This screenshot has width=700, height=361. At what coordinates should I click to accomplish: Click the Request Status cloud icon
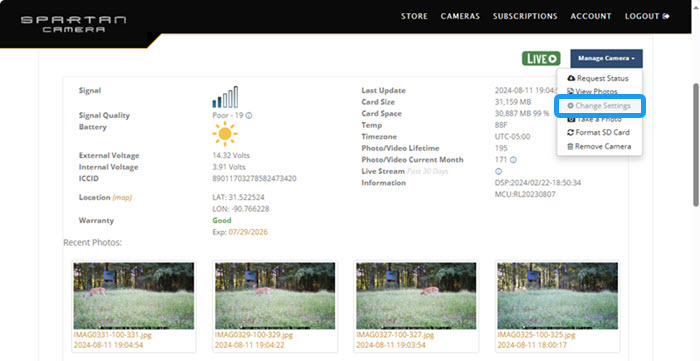[571, 78]
